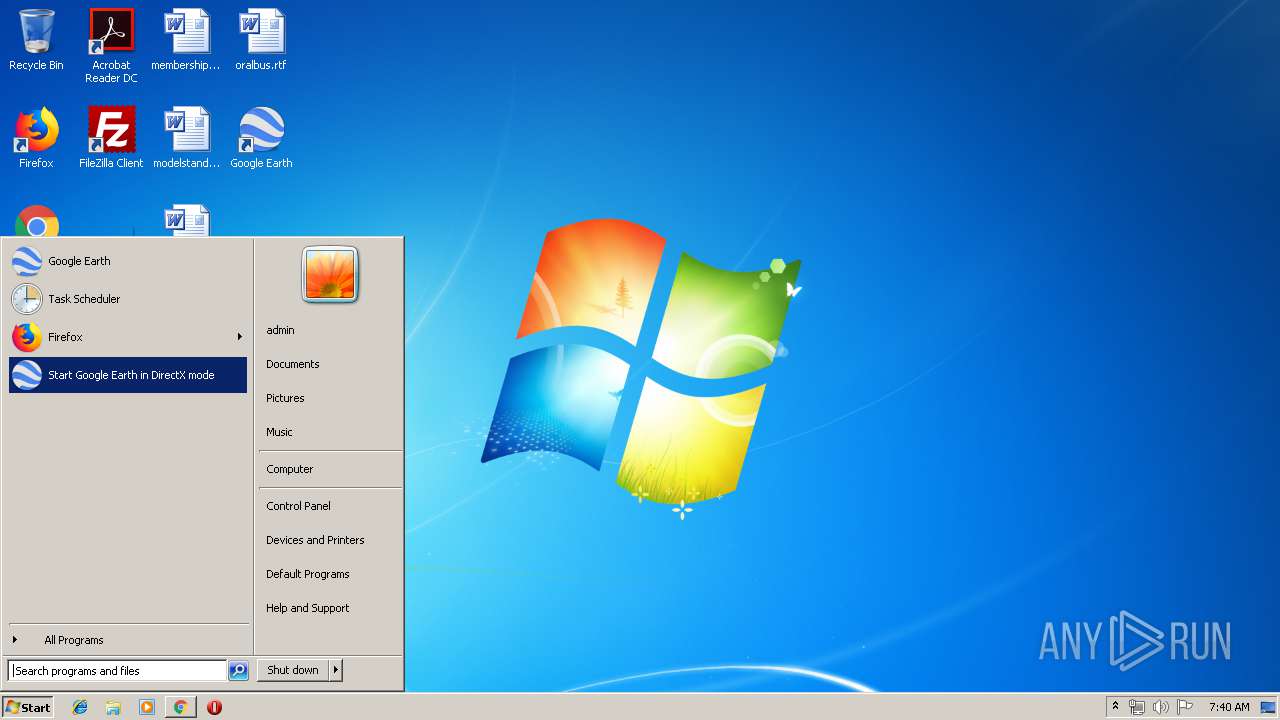Open Google Earth desktop shortcut
The image size is (1280, 720).
click(x=261, y=138)
